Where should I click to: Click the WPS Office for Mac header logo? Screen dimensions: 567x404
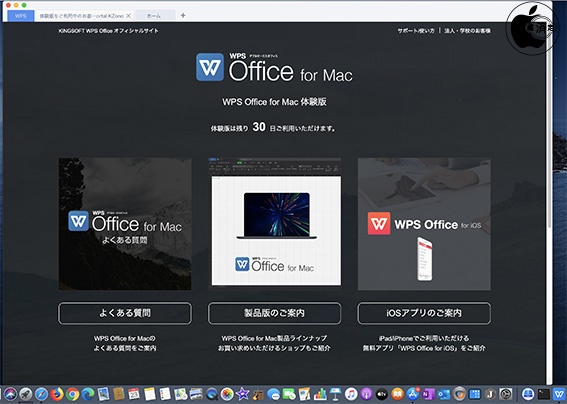274,68
